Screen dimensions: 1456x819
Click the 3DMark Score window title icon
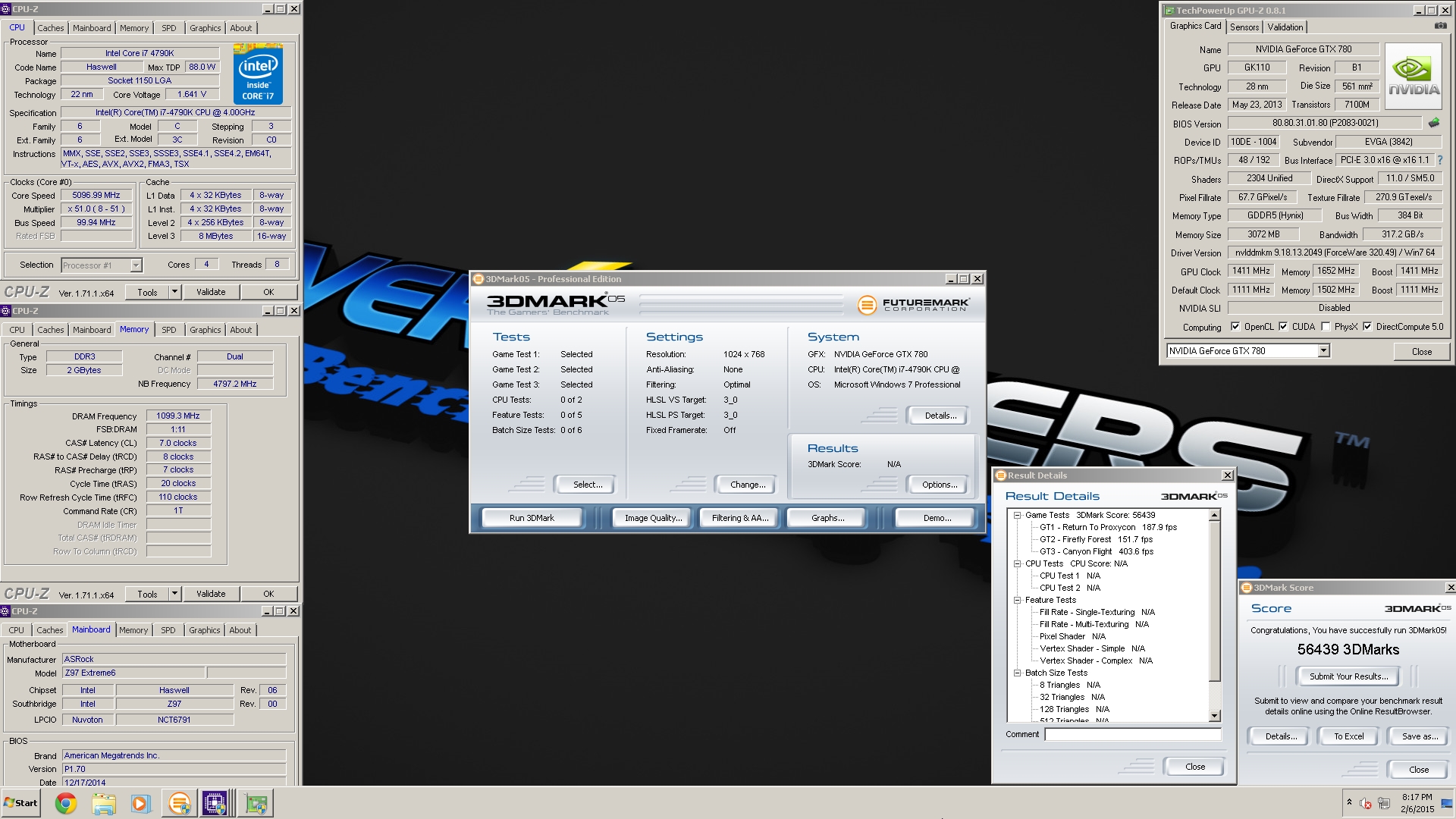tap(1247, 588)
